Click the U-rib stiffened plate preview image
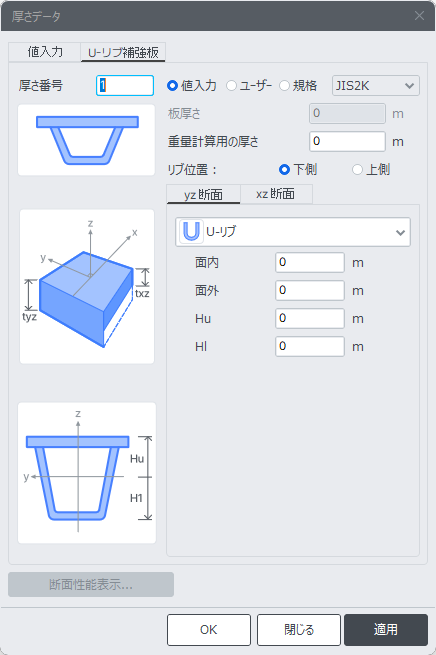Viewport: 436px width, 655px height. click(x=86, y=140)
